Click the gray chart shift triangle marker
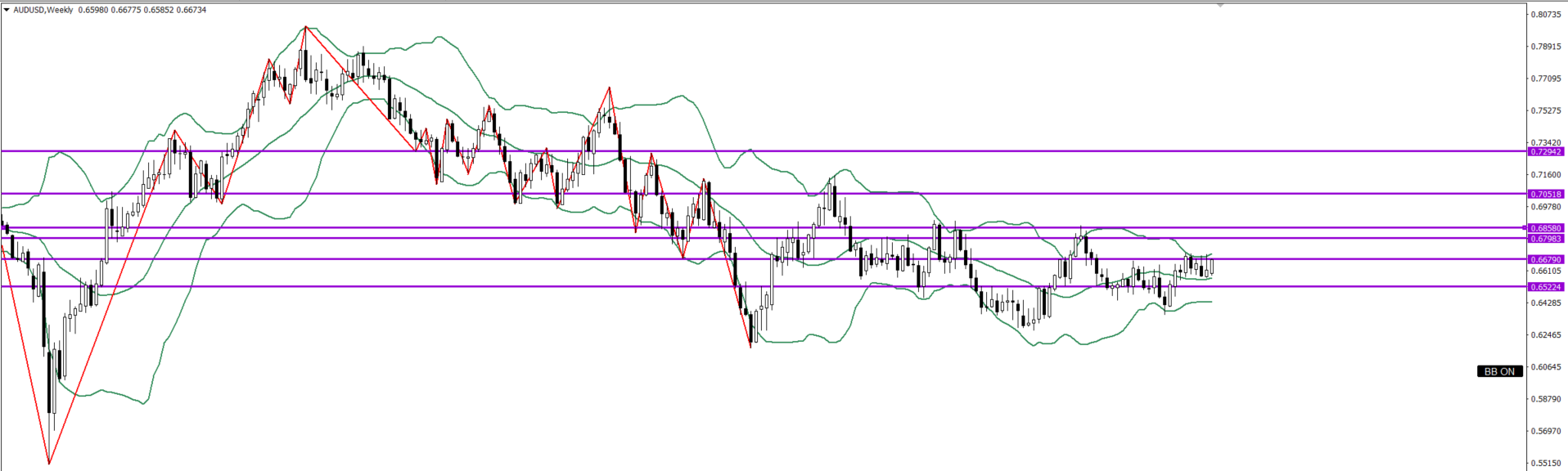Screen dimensions: 1568x471 pos(1220,5)
